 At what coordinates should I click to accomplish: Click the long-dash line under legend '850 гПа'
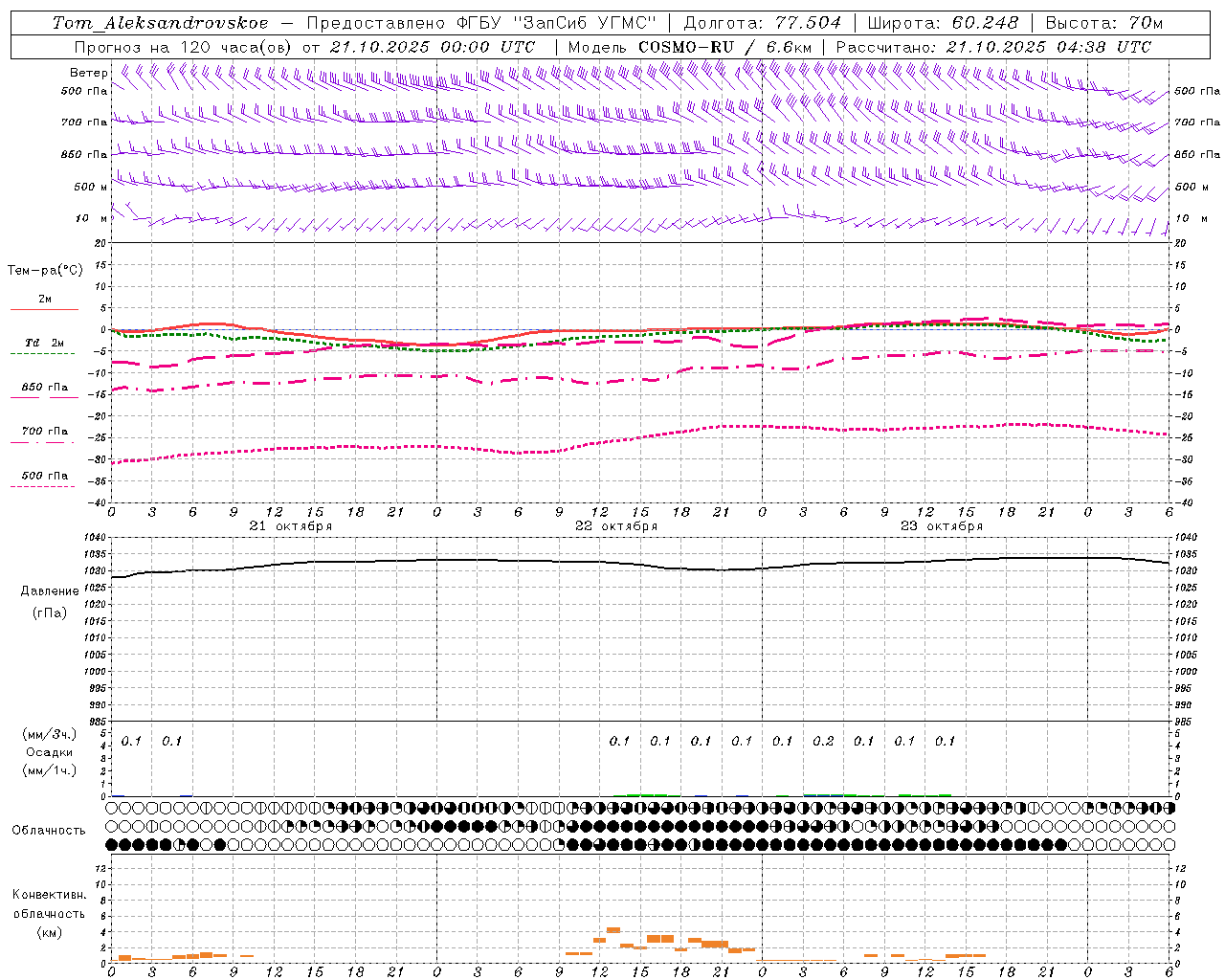click(x=44, y=397)
